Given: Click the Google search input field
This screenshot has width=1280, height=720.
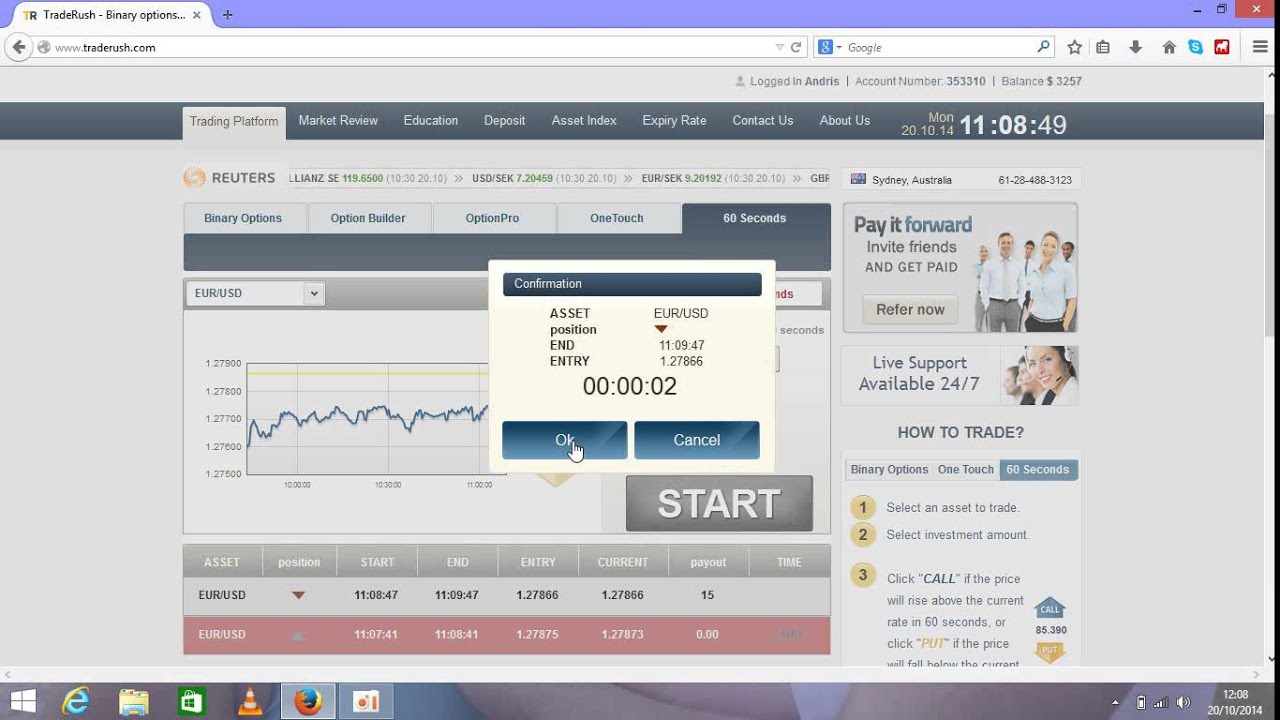Looking at the screenshot, I should tap(940, 47).
